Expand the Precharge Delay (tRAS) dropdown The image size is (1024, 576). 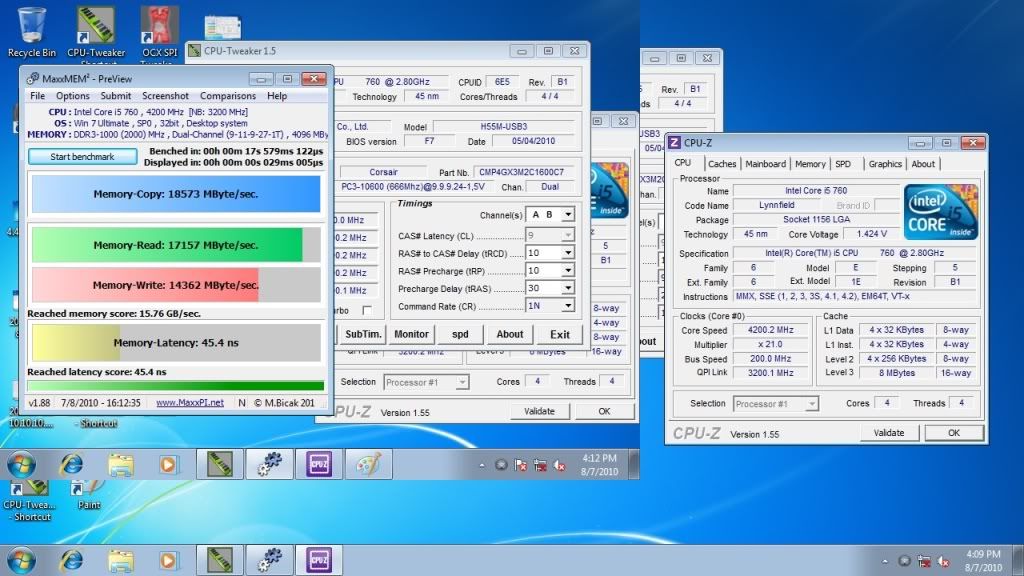[568, 289]
